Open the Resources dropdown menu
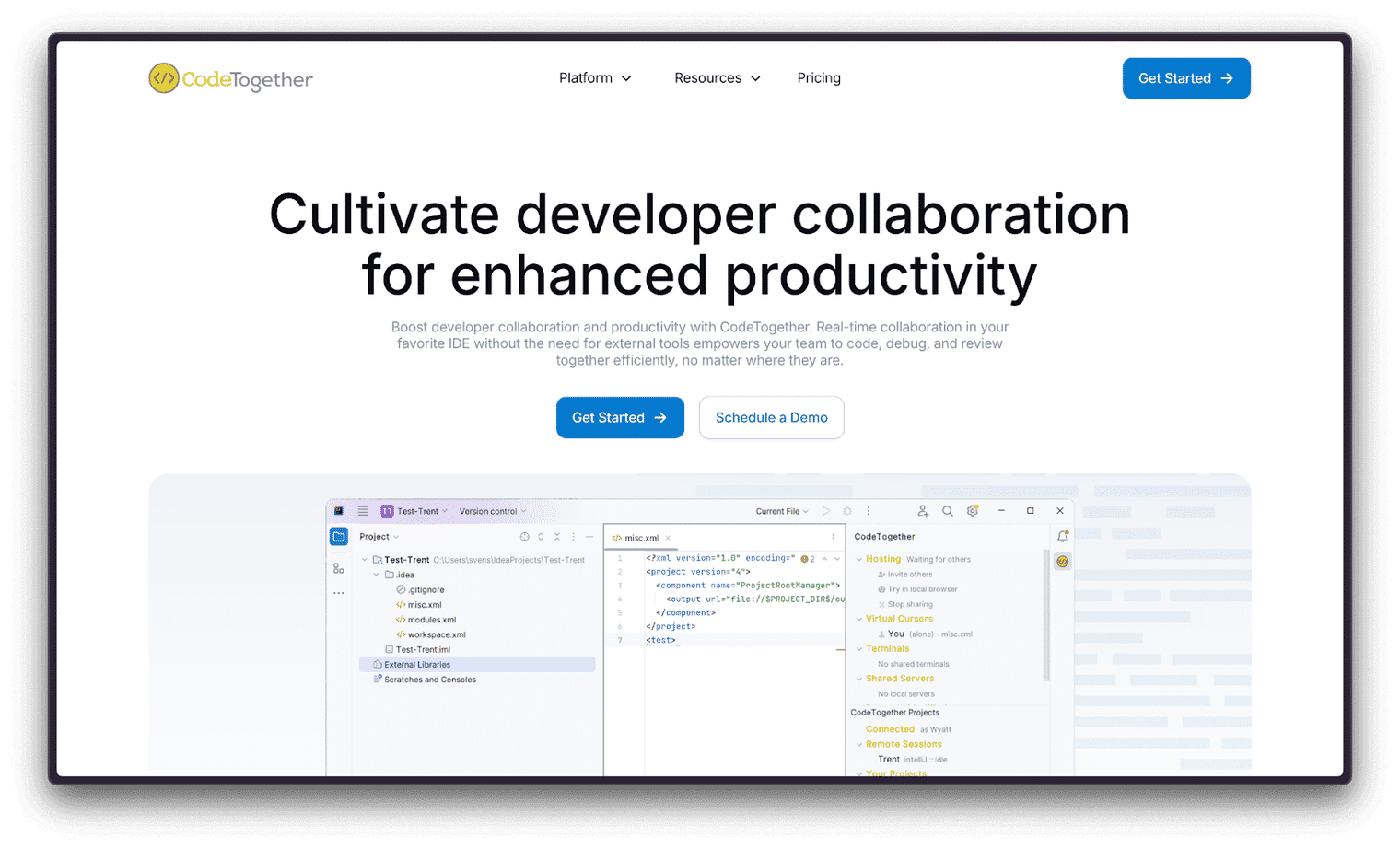The height and width of the screenshot is (849, 1400). click(717, 78)
